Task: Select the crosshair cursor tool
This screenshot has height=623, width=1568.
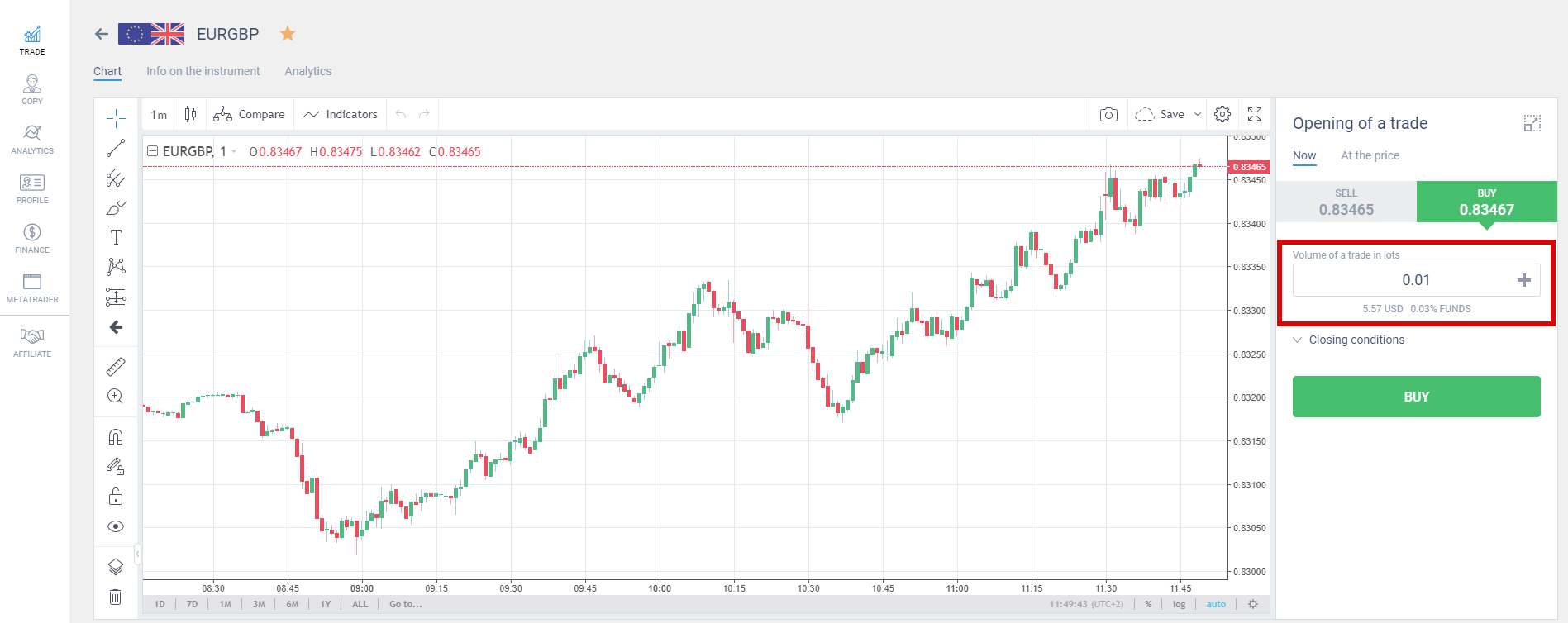Action: (x=116, y=118)
